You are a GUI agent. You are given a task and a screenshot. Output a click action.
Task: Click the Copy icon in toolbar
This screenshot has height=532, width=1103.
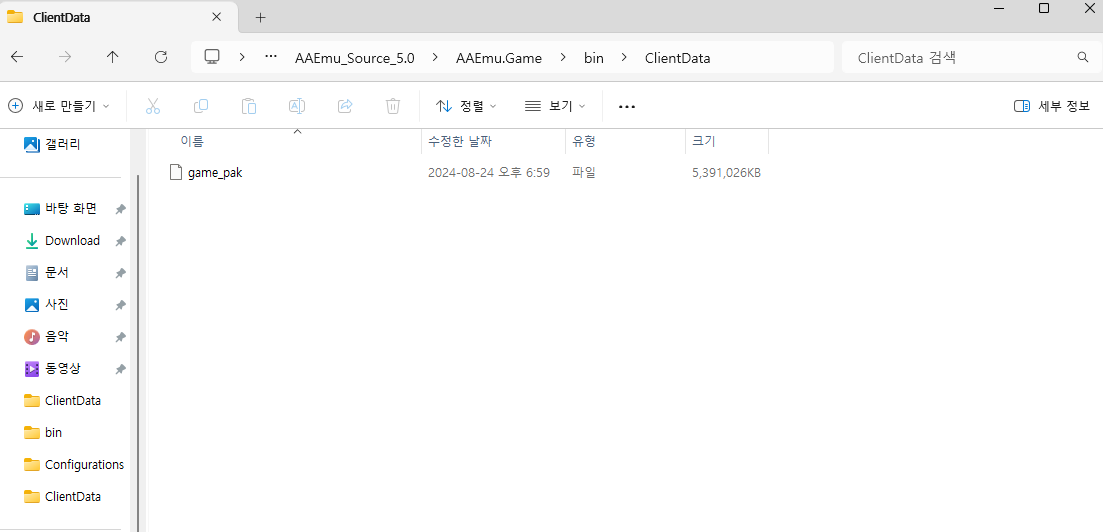[200, 106]
